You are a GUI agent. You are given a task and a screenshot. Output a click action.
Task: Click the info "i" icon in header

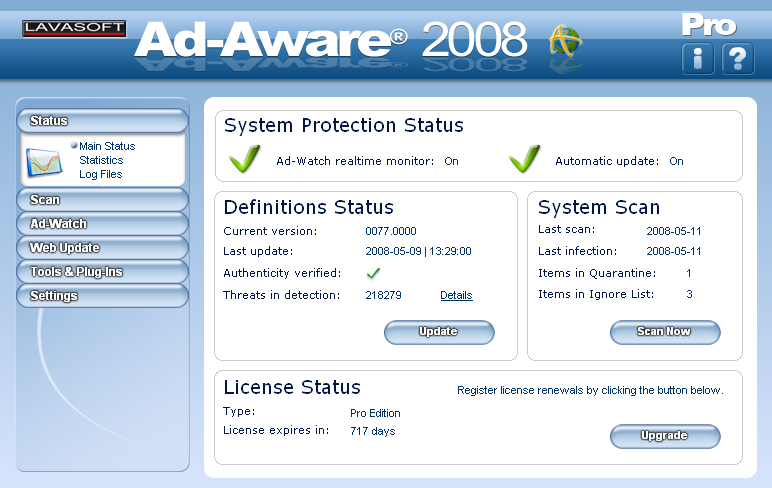pyautogui.click(x=698, y=59)
